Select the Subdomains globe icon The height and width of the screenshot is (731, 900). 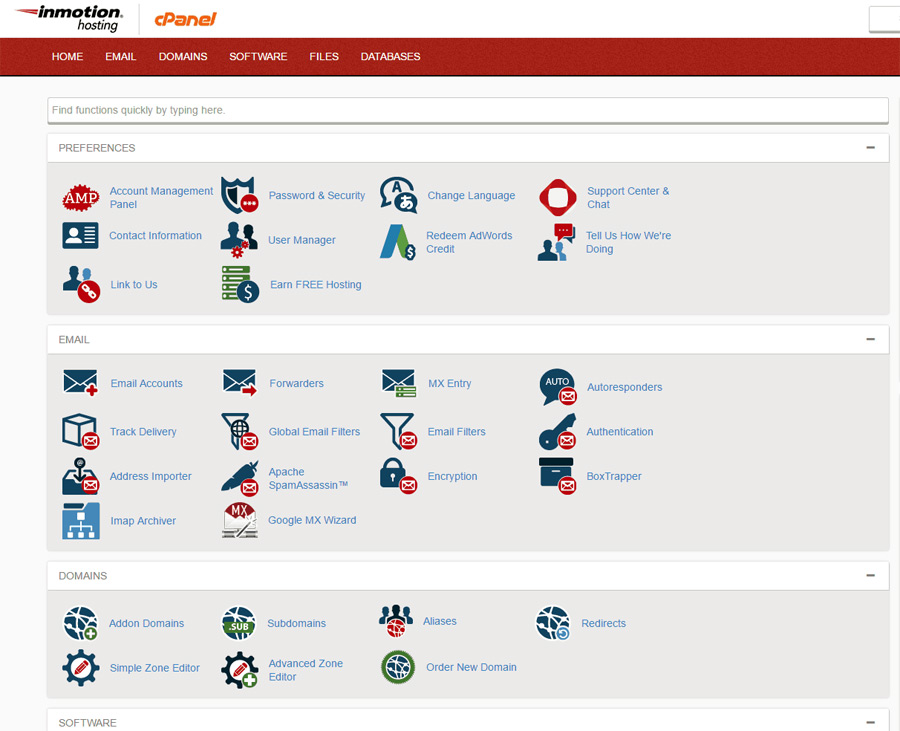239,623
